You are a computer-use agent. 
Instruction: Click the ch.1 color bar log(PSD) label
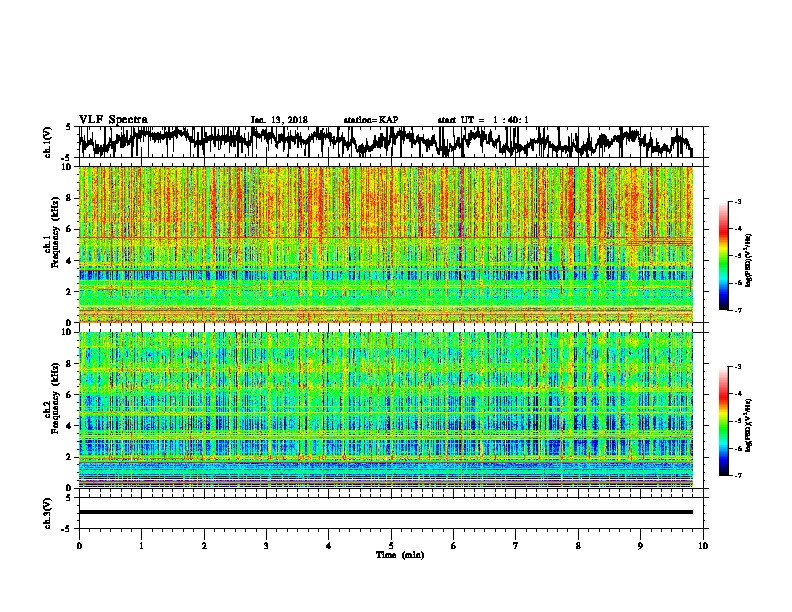748,261
